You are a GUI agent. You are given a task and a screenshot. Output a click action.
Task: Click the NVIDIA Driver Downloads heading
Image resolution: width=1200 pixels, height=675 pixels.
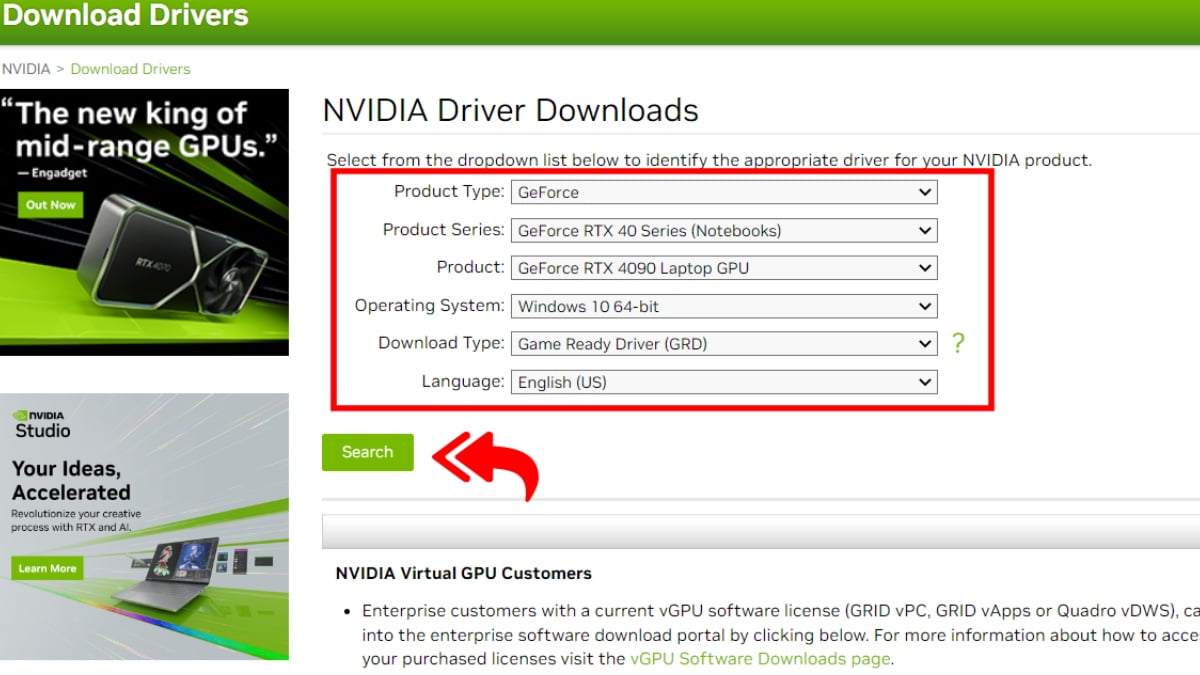[510, 110]
